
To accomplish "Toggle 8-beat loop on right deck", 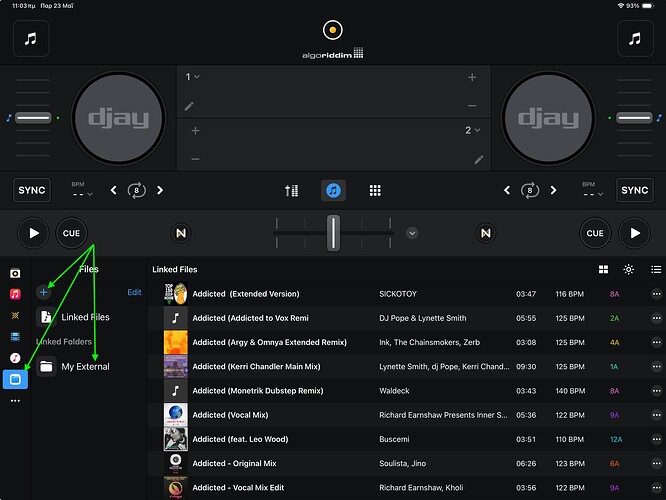I will point(530,190).
